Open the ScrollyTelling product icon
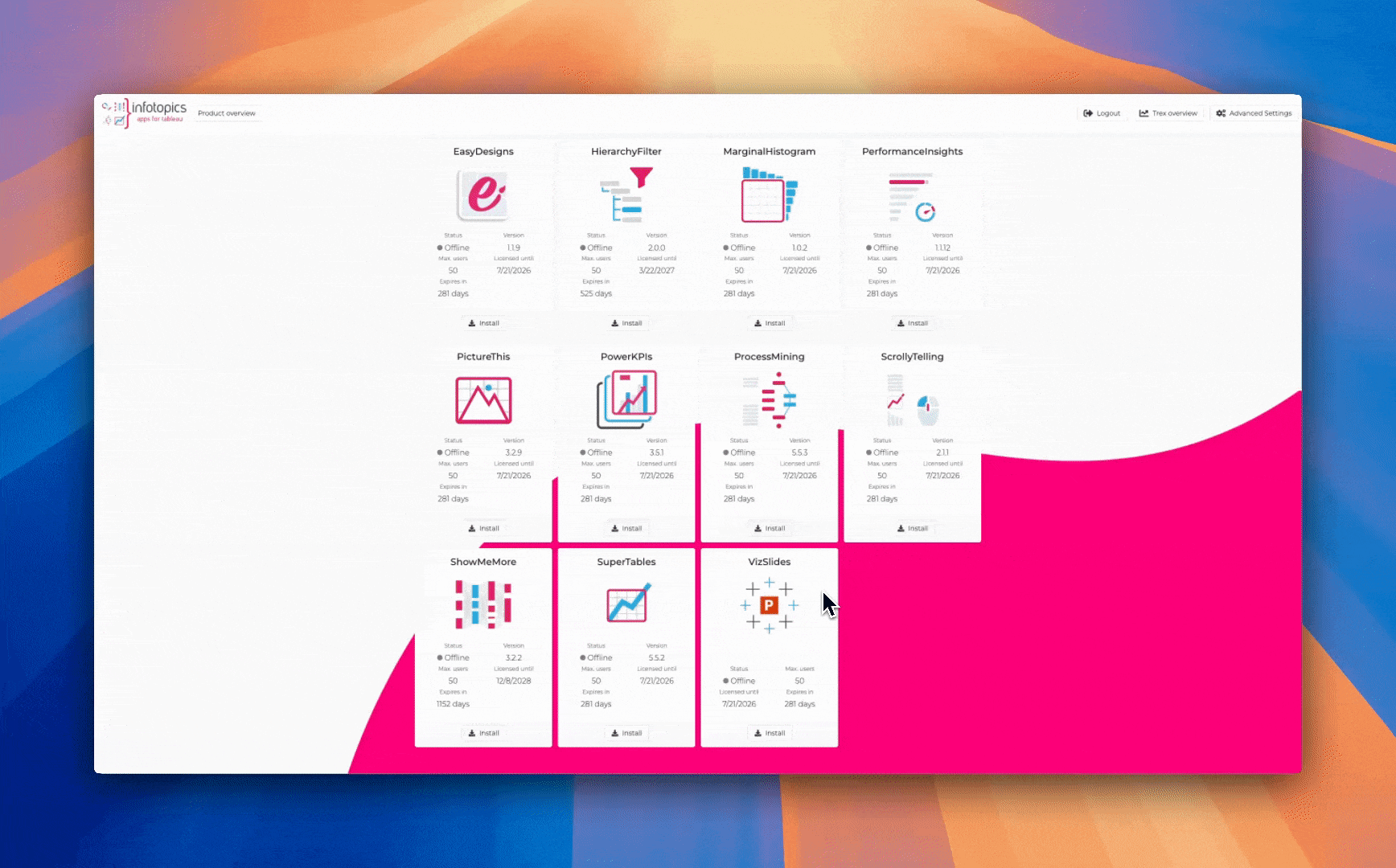 point(912,400)
